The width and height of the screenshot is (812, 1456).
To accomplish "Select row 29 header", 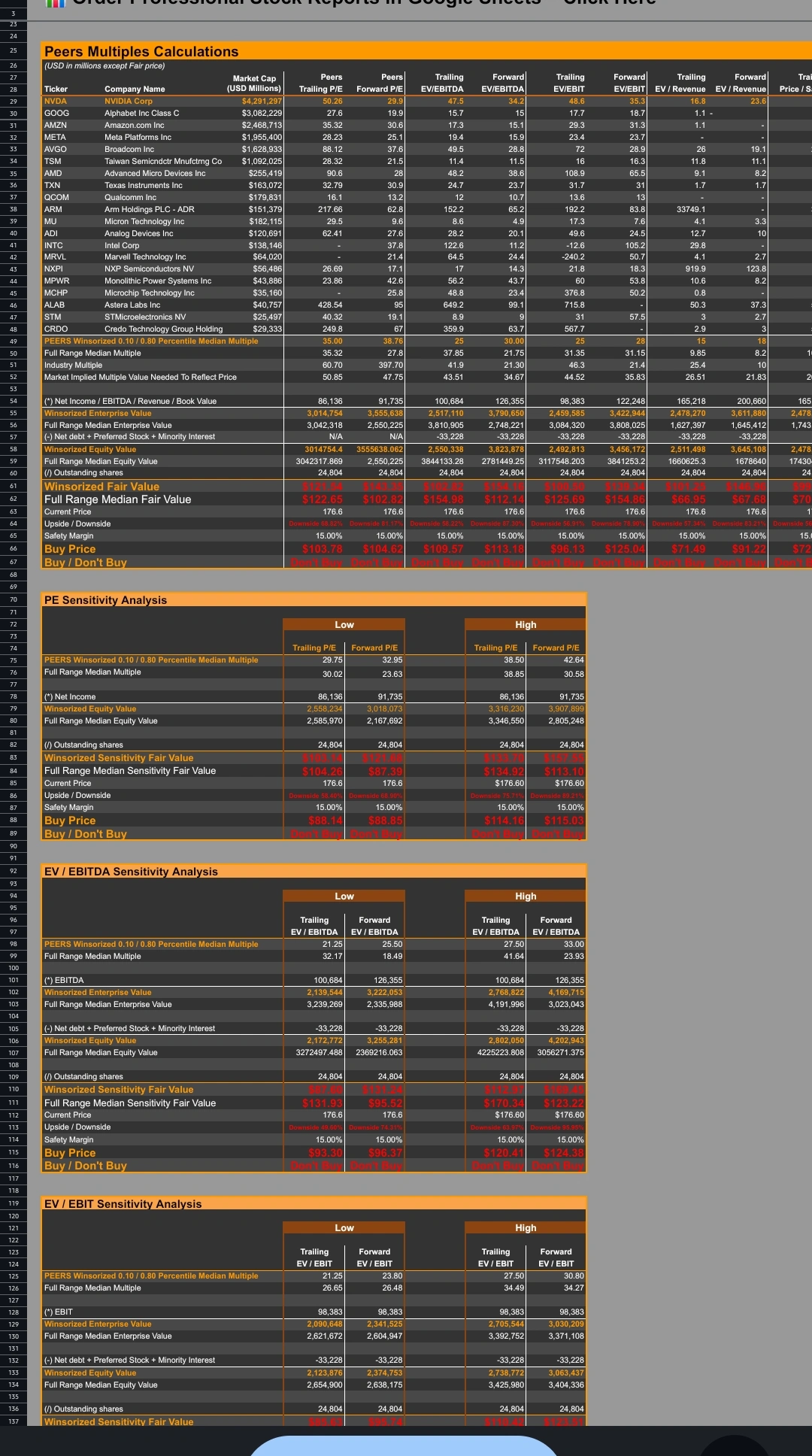I will [14, 102].
